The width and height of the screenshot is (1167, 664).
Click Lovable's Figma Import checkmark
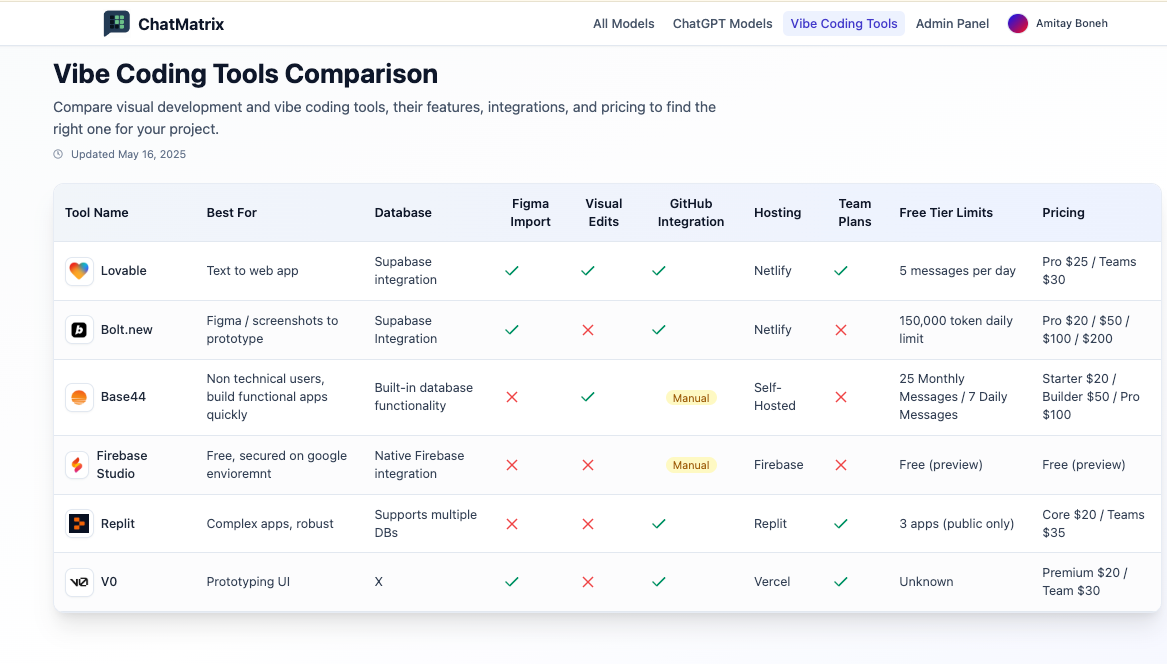pos(512,271)
